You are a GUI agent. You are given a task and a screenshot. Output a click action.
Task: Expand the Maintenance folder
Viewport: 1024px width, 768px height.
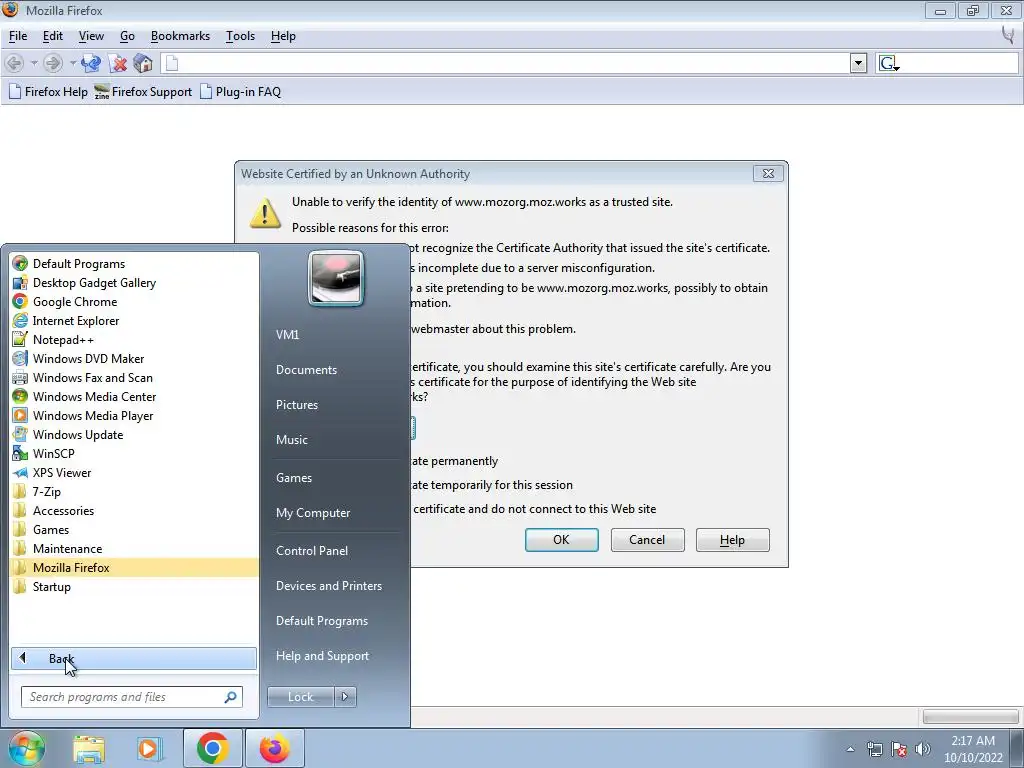coord(134,549)
